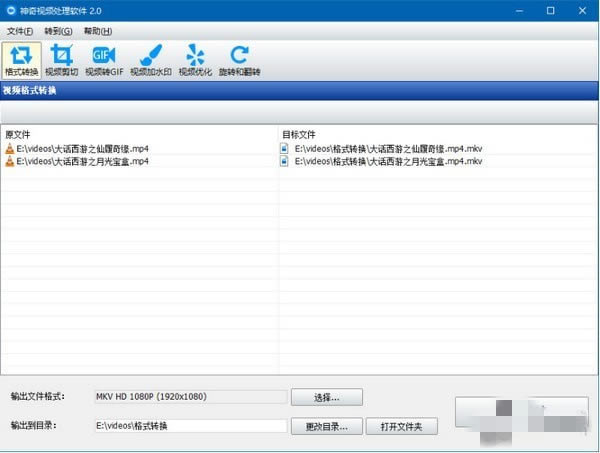Open the 视频加水印 watermark brush tool
This screenshot has width=600, height=453.
151,60
